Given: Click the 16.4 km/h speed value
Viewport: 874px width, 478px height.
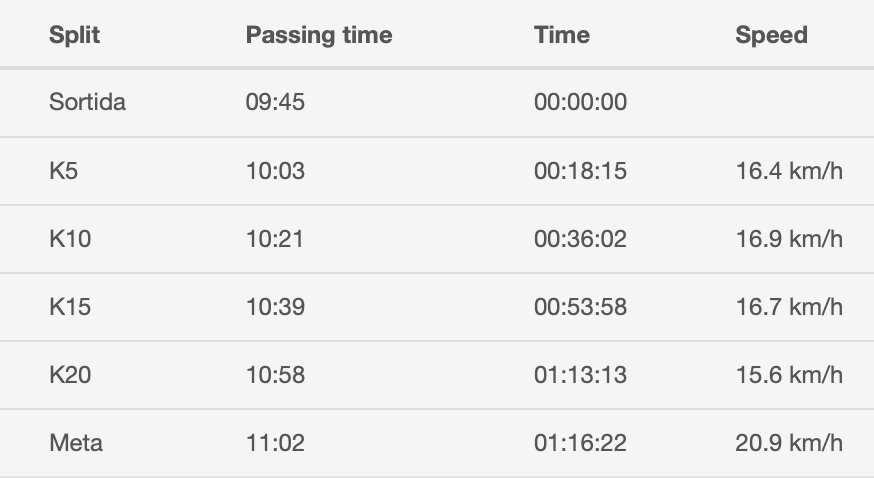Looking at the screenshot, I should [x=789, y=171].
